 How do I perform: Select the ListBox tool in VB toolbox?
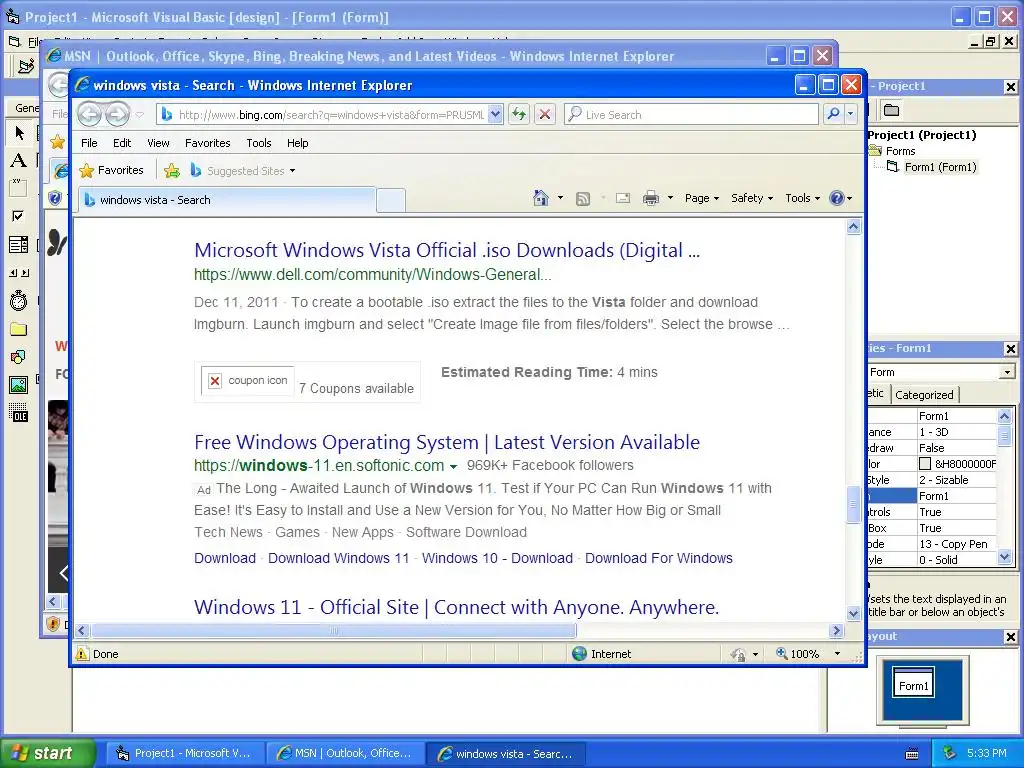[19, 245]
